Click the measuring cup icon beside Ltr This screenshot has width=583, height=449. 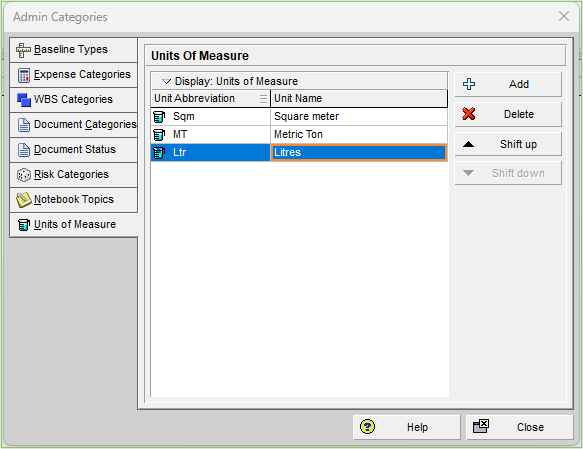point(159,152)
